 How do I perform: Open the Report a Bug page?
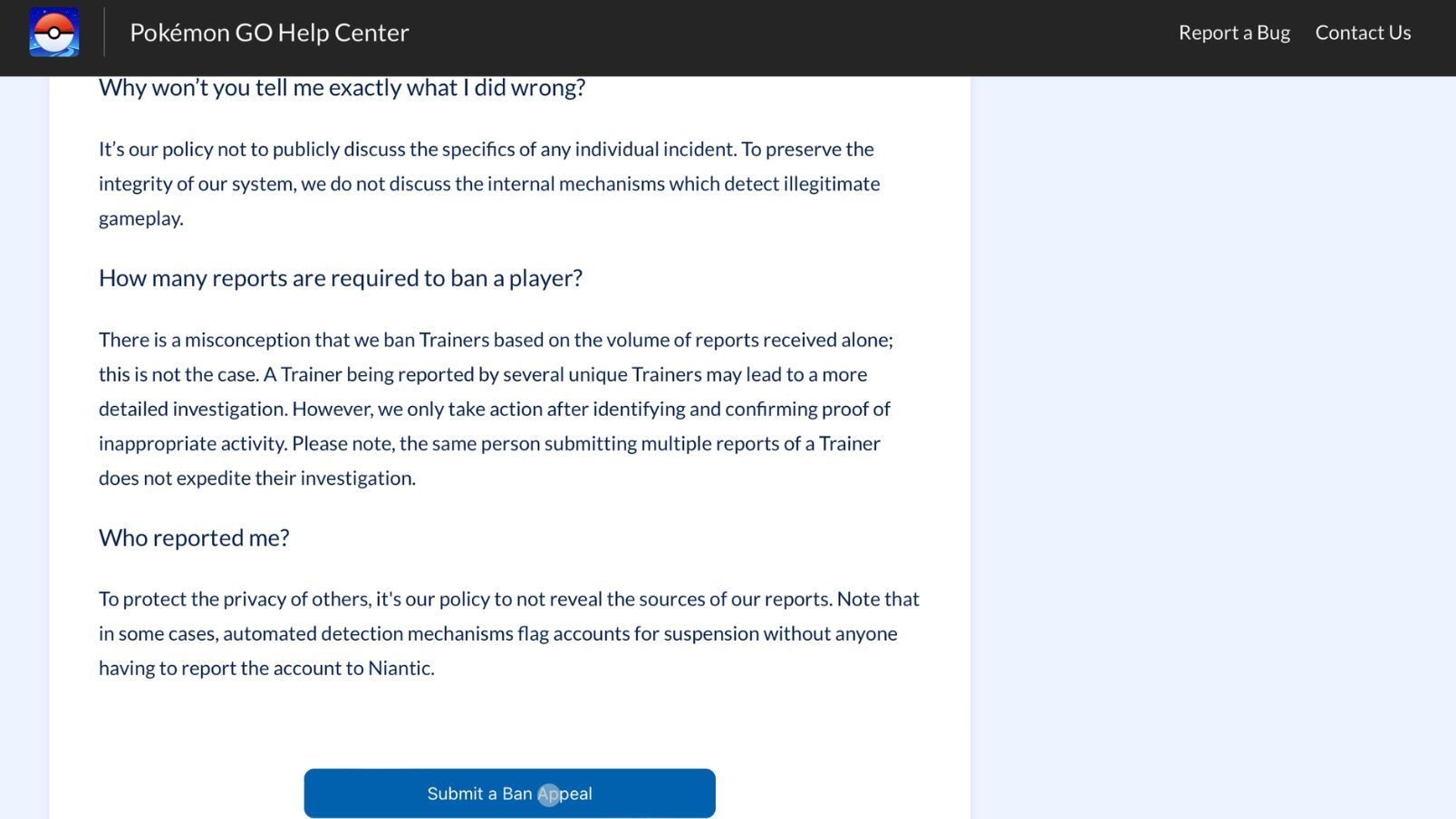tap(1233, 33)
